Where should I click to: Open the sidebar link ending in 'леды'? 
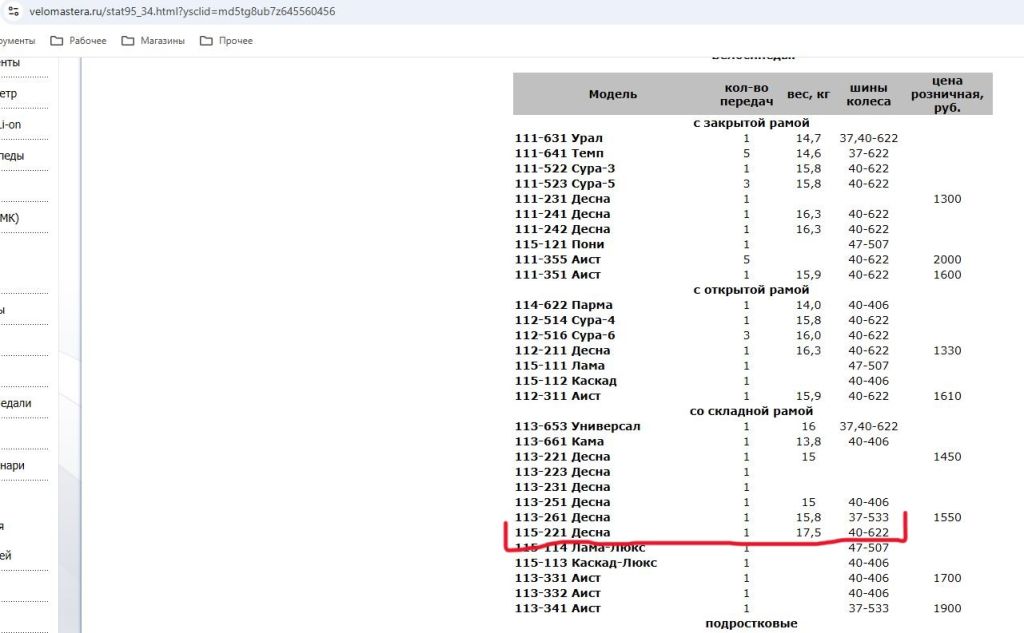pos(12,156)
